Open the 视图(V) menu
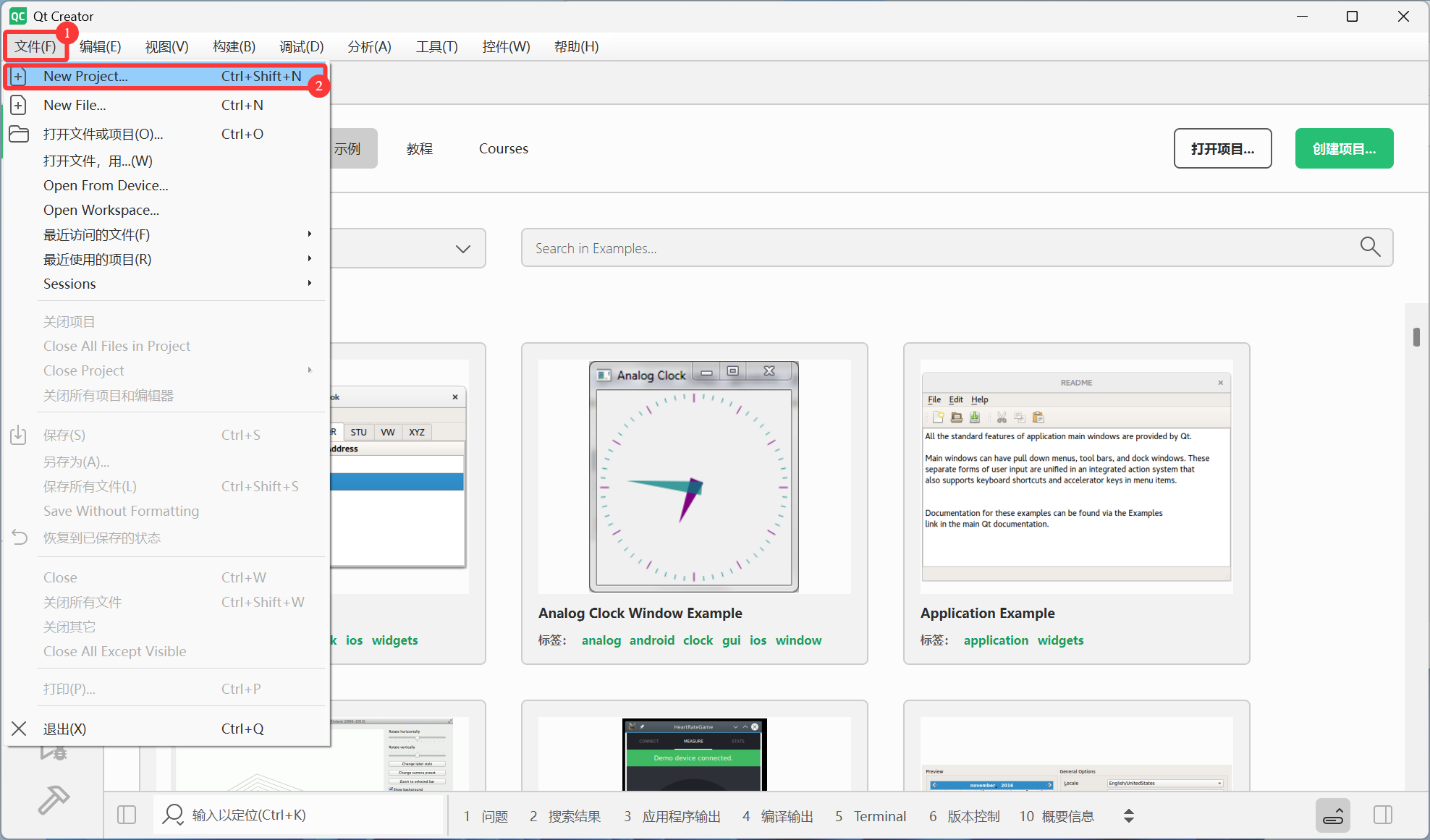Image resolution: width=1430 pixels, height=840 pixels. point(166,46)
